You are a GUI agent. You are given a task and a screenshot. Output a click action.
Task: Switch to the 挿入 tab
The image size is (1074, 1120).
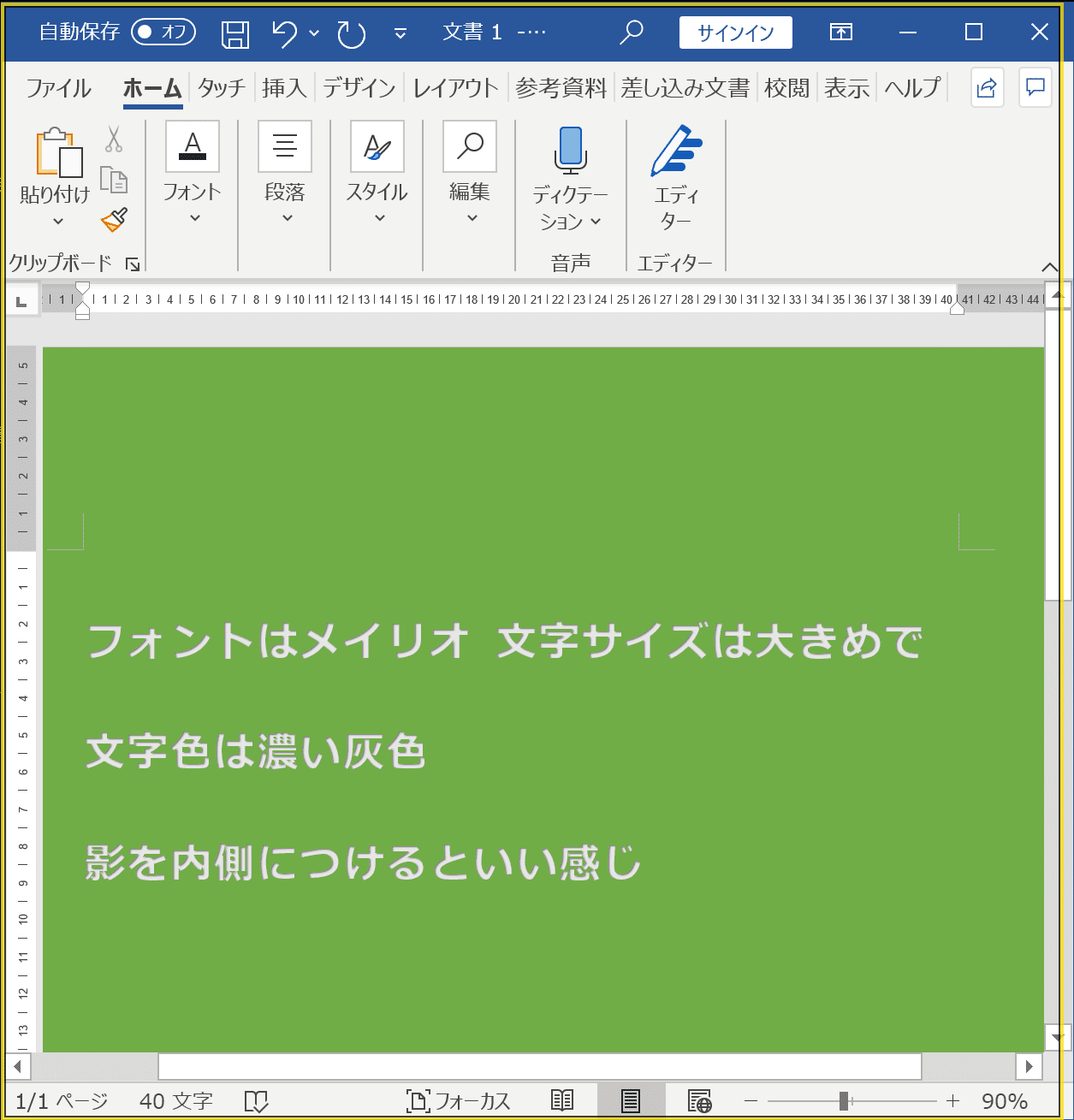point(284,88)
